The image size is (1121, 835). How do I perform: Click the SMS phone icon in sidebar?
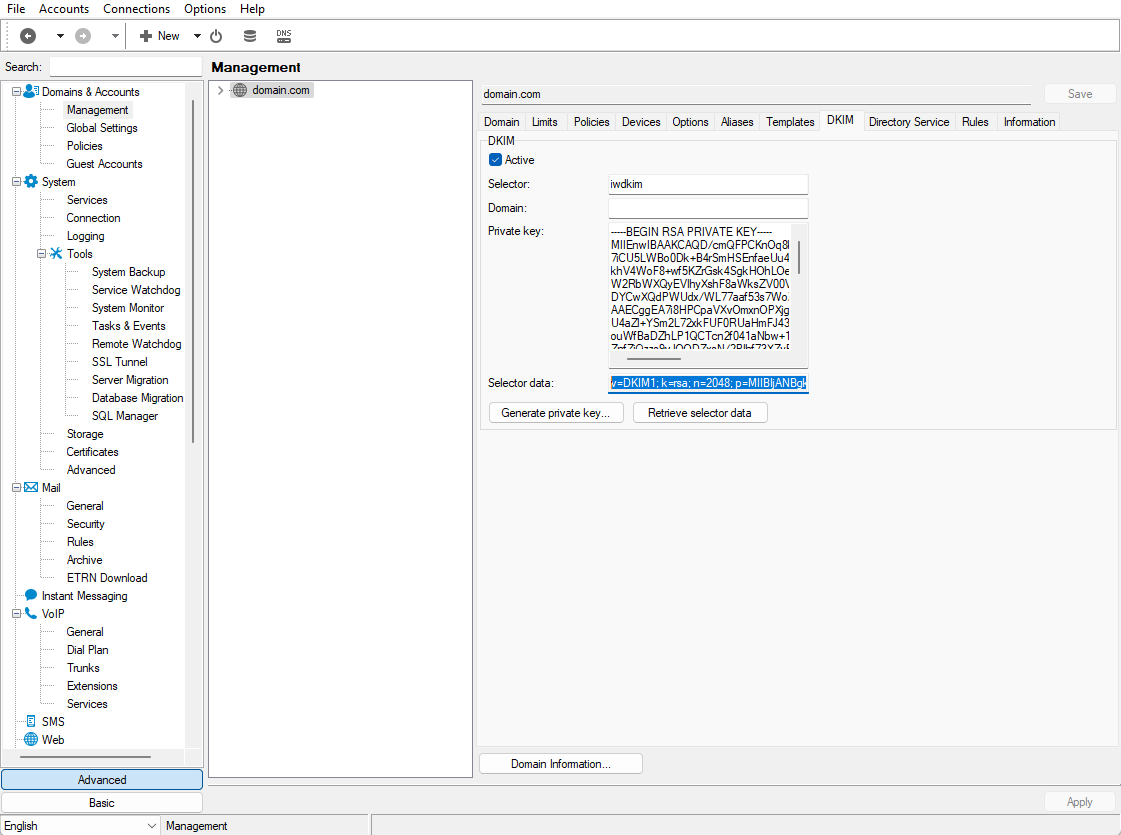31,722
